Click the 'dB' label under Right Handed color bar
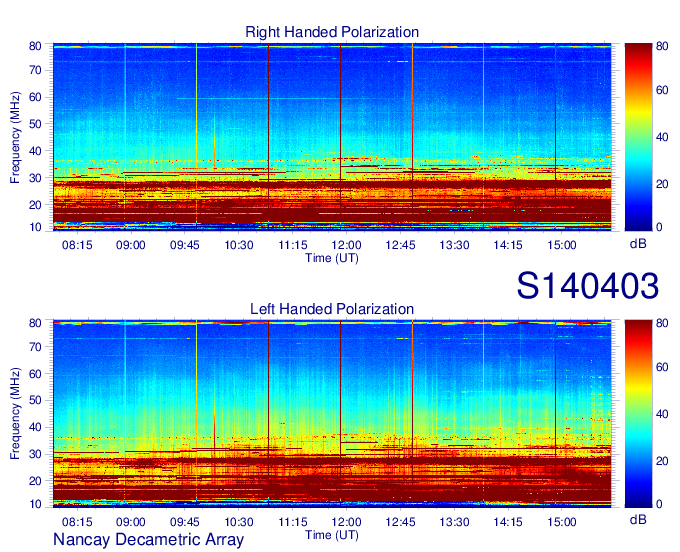This screenshot has width=680, height=552. click(x=638, y=244)
